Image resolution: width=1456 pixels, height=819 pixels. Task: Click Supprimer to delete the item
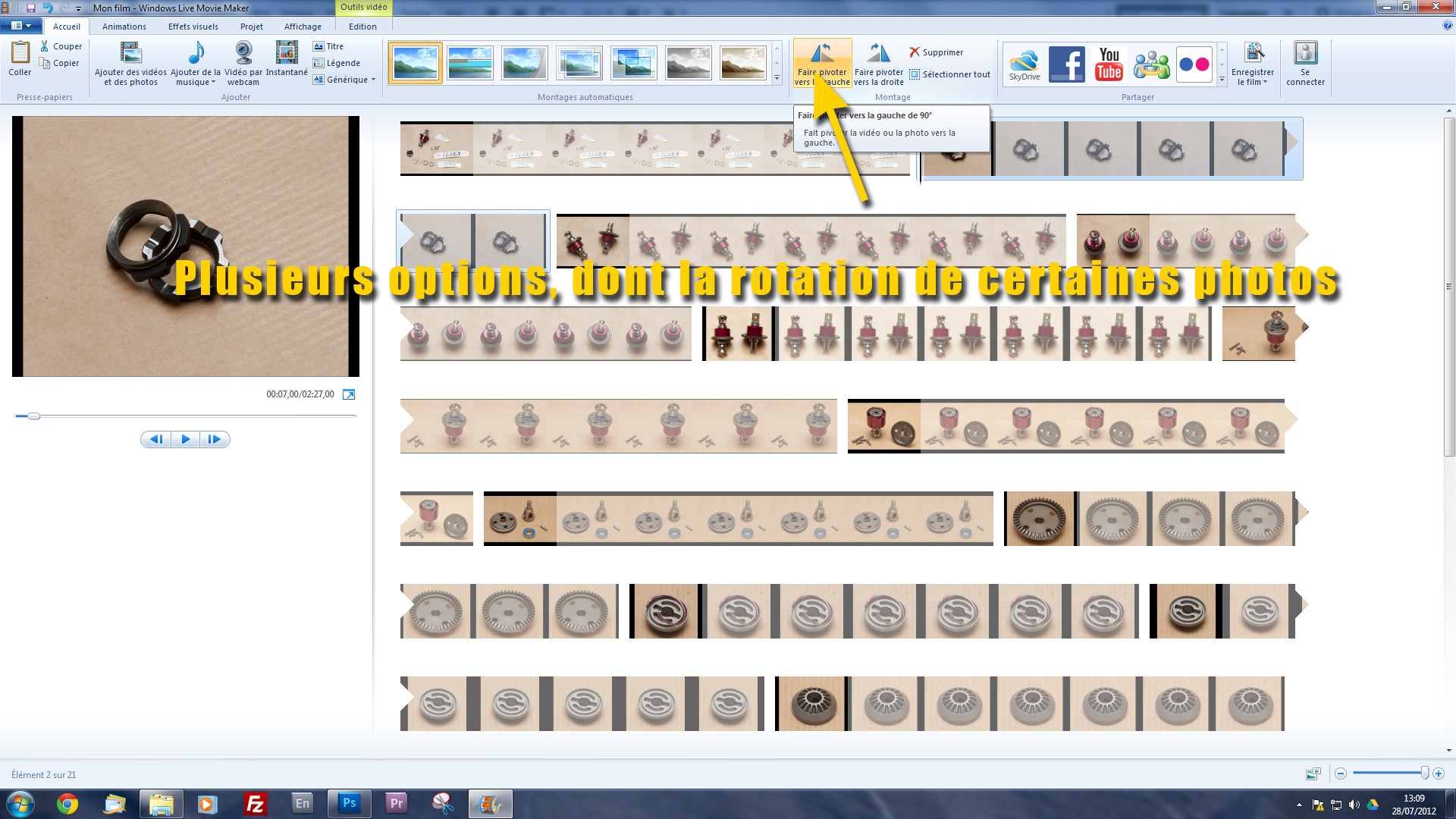[x=936, y=52]
